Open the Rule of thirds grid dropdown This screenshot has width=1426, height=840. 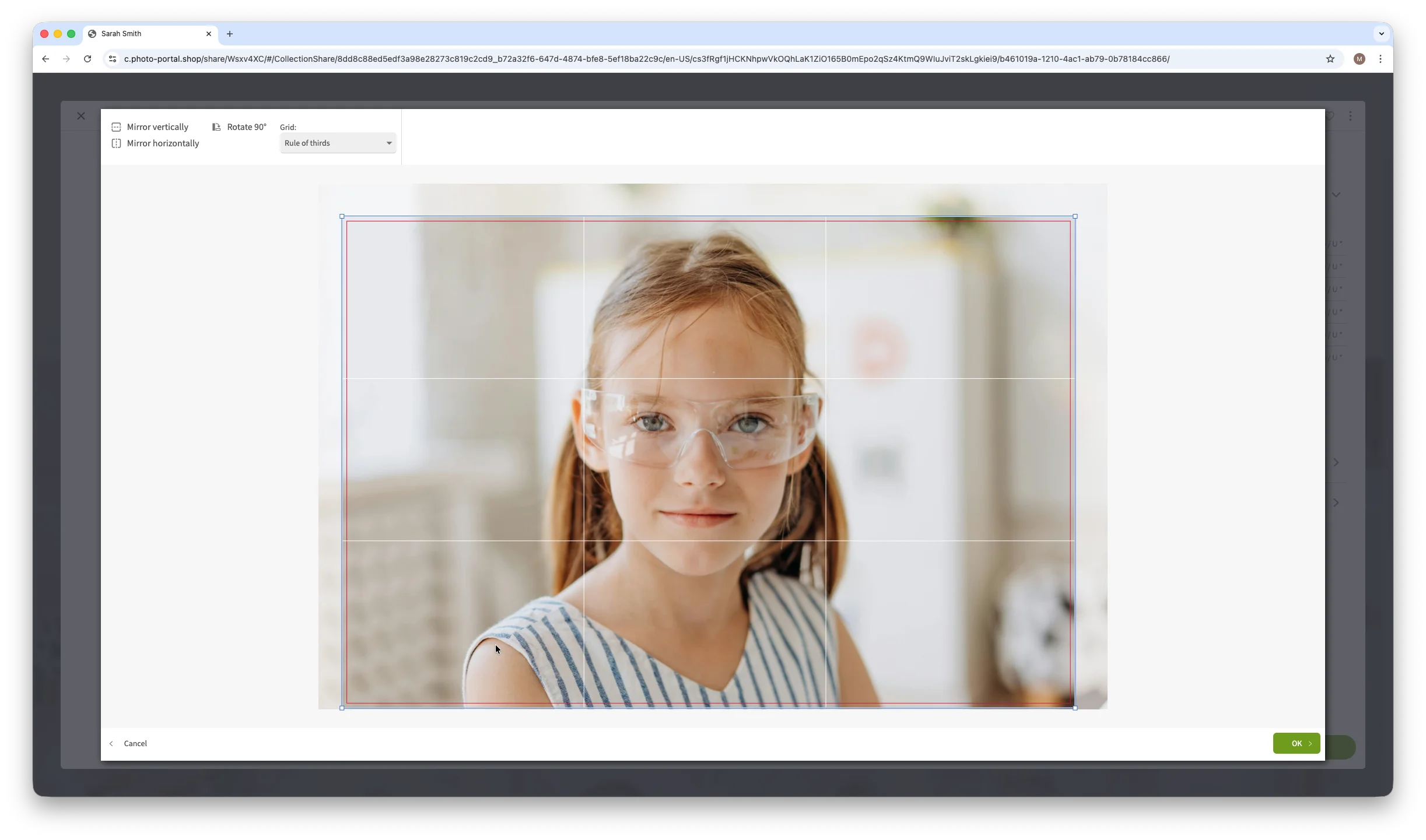pos(338,143)
